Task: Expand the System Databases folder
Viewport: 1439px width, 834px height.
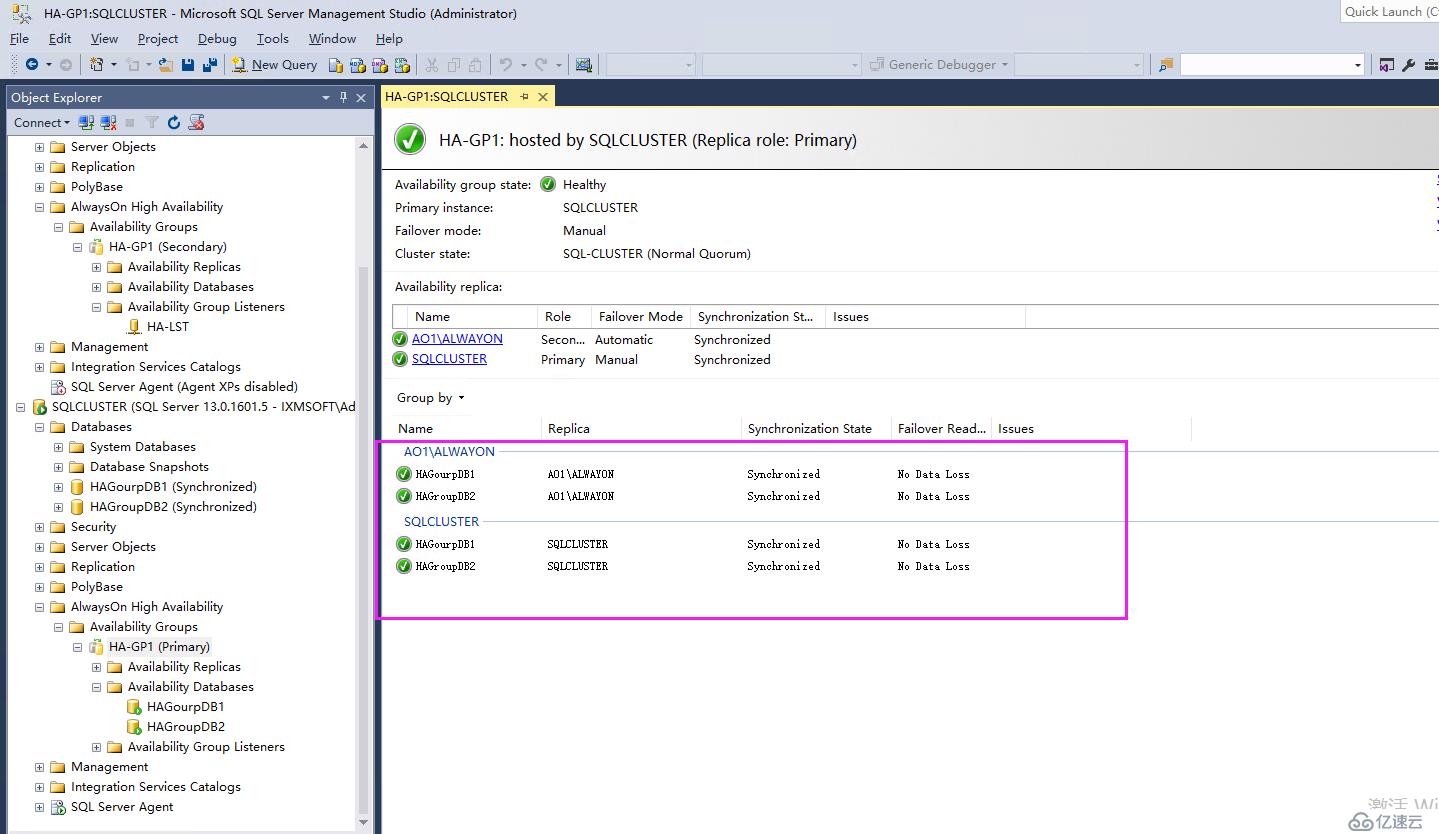Action: click(59, 447)
